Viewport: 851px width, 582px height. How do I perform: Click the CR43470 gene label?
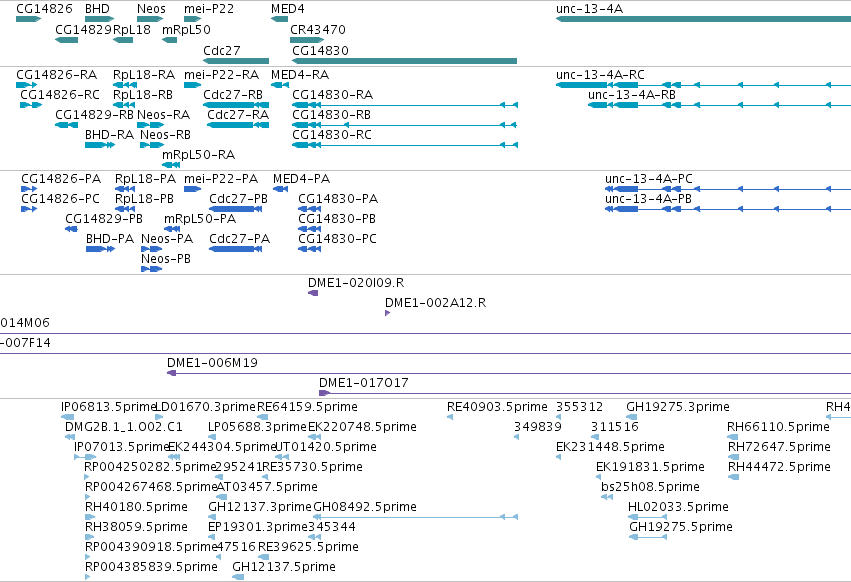317,30
